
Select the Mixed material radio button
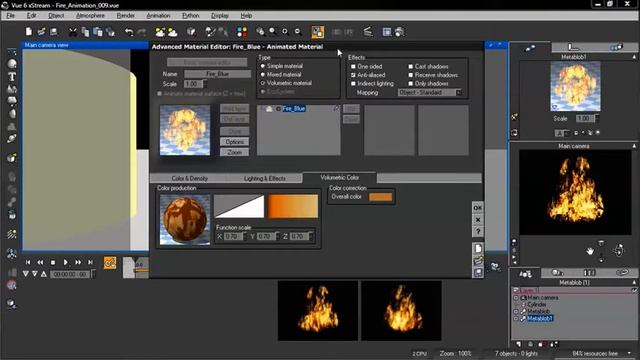click(263, 75)
